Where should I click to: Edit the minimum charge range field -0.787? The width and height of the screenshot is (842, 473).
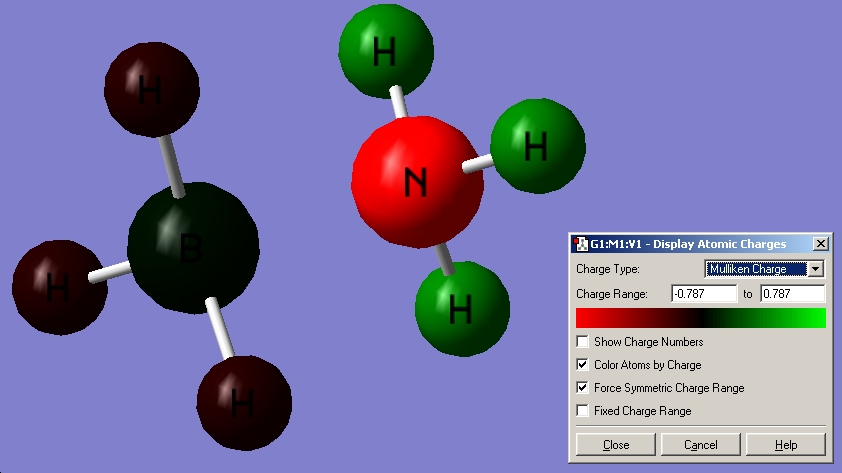pyautogui.click(x=704, y=294)
